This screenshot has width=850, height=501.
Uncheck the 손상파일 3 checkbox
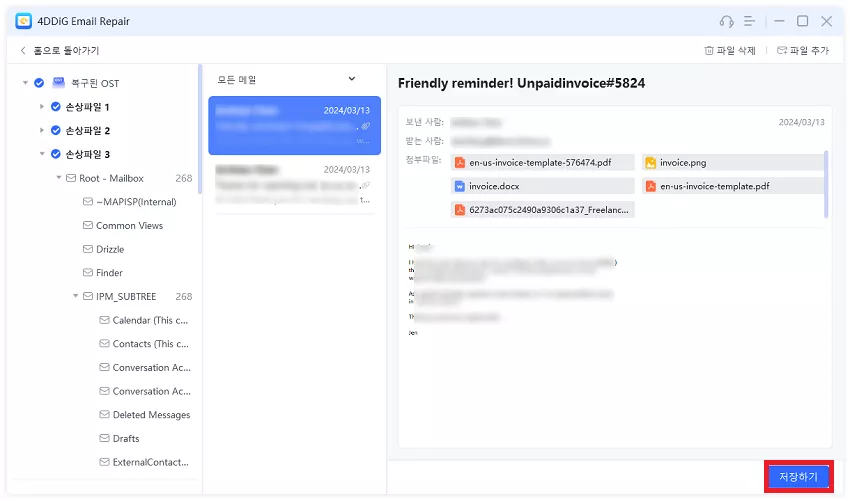point(55,154)
